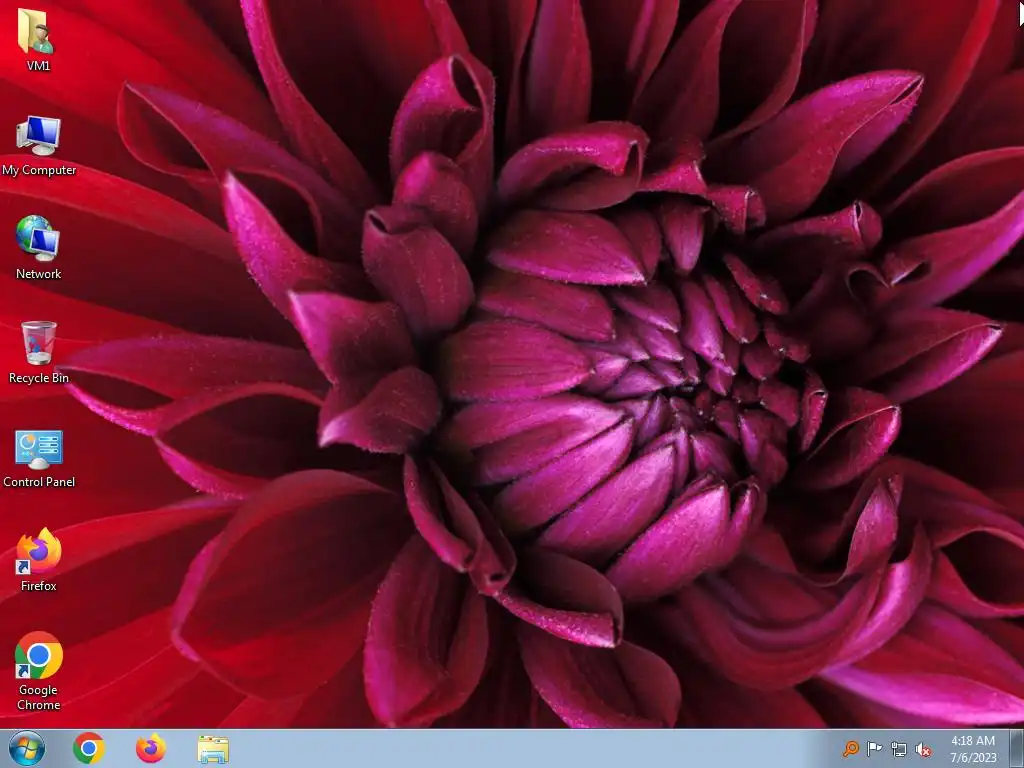1024x768 pixels.
Task: Open the Windows Start menu orb
Action: [x=27, y=748]
